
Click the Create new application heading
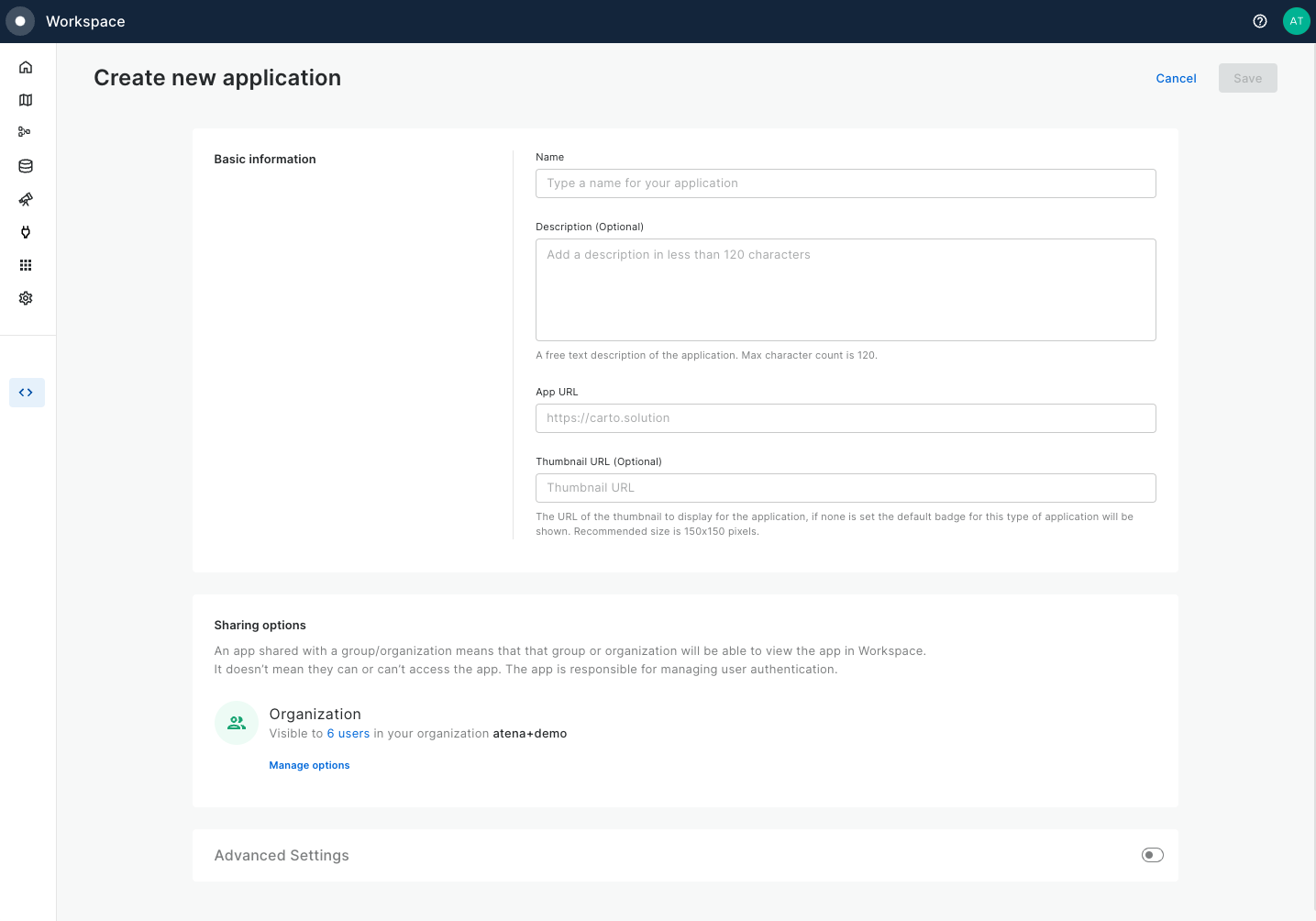217,78
